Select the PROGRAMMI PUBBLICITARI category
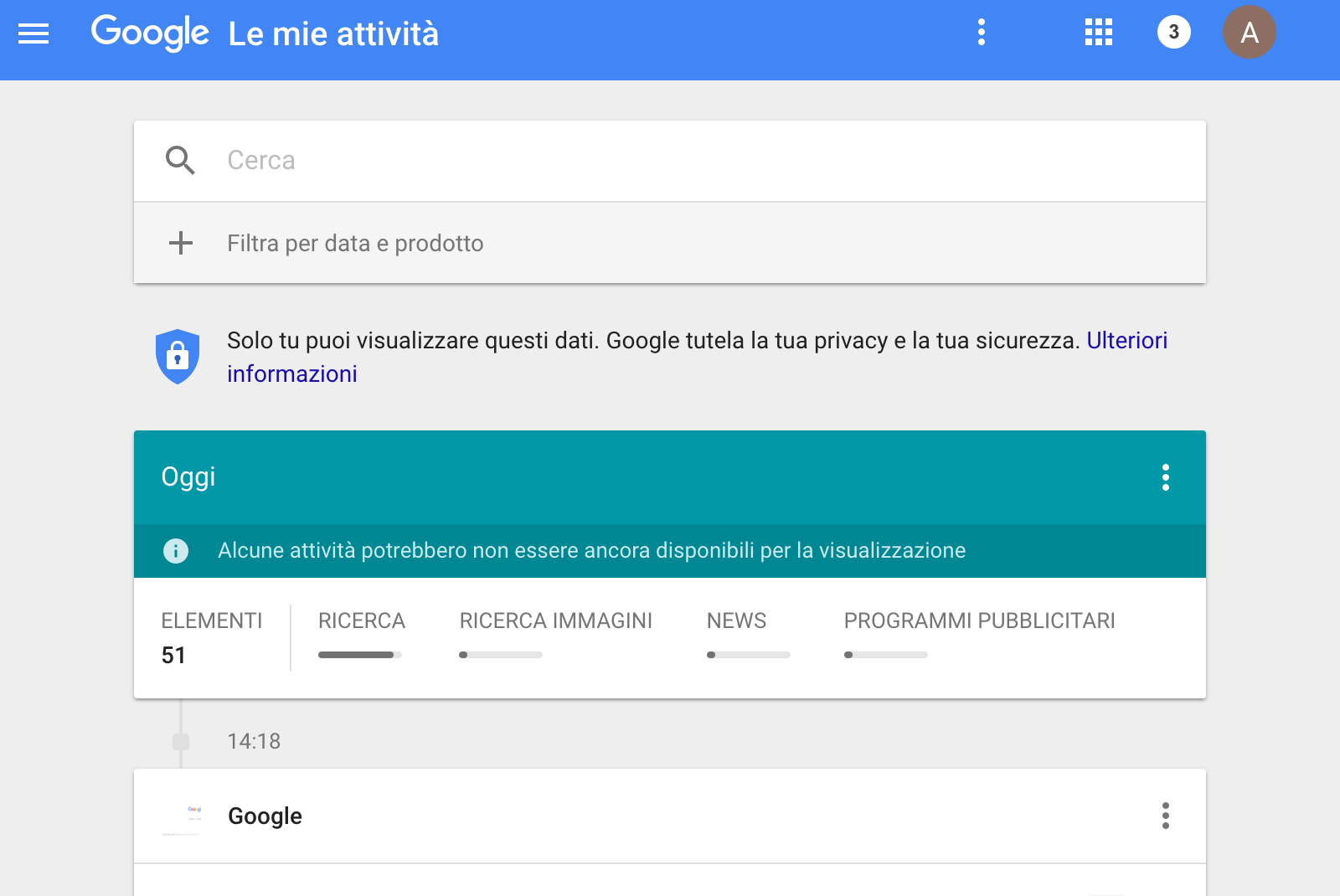This screenshot has width=1340, height=896. pos(979,621)
